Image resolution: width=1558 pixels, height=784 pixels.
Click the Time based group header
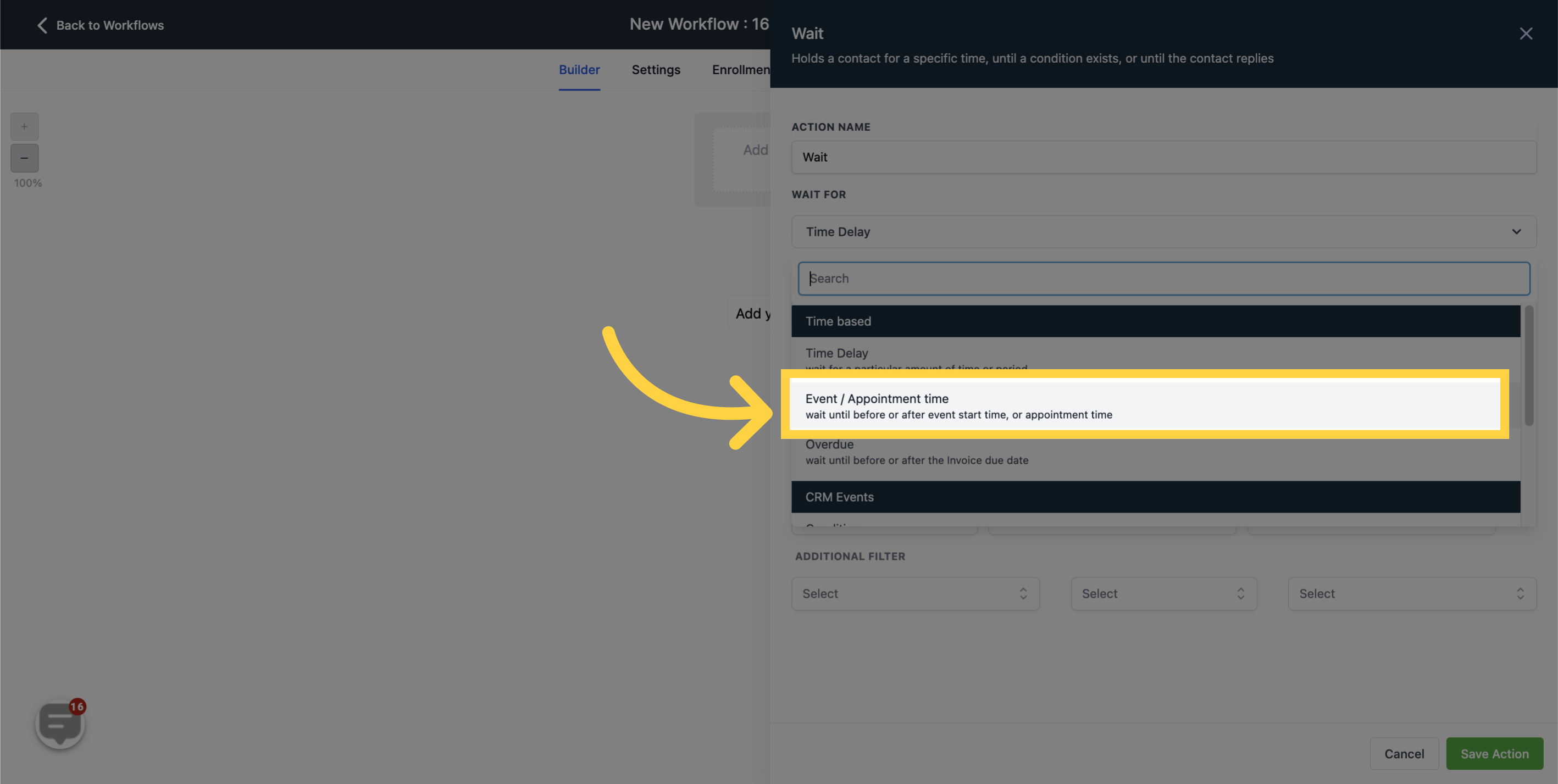pyautogui.click(x=1155, y=321)
